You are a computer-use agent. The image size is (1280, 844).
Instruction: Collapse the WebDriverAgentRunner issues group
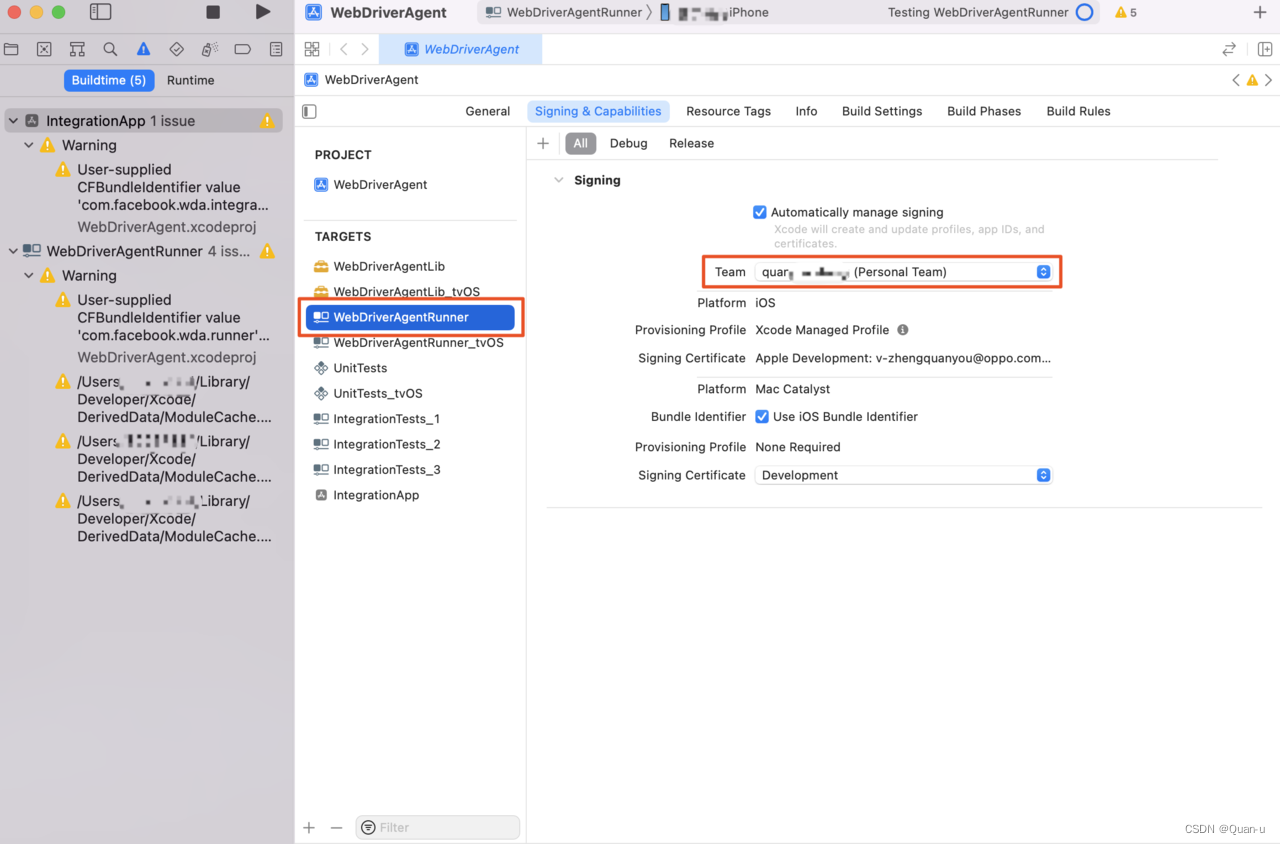click(13, 251)
